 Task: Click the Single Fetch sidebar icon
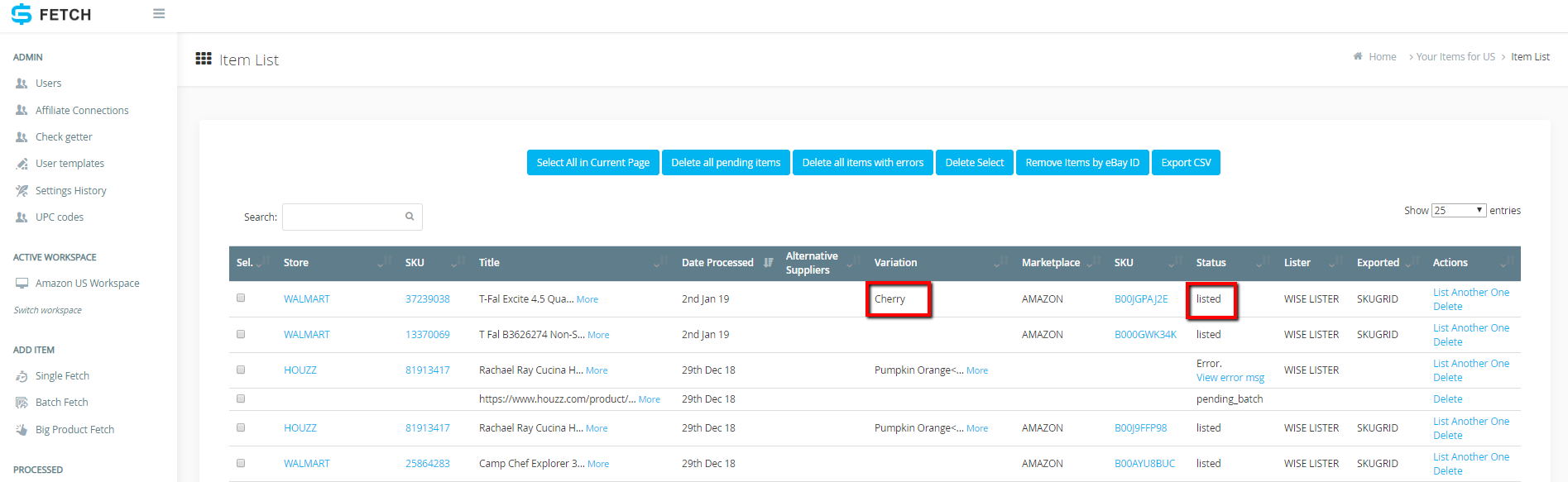pos(22,376)
